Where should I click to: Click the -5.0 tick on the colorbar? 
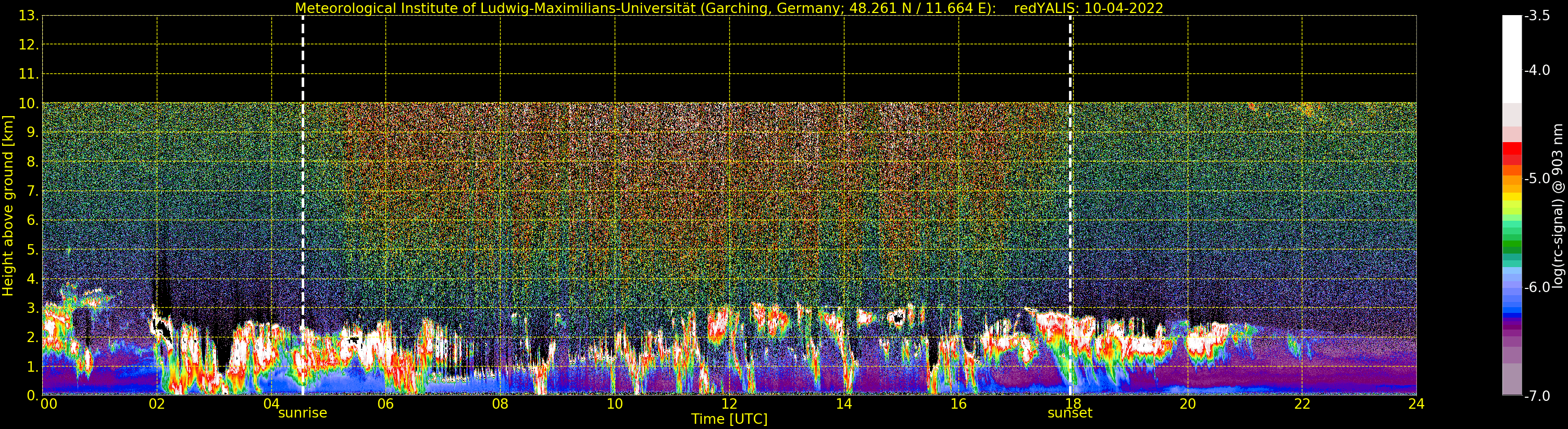(x=1538, y=179)
